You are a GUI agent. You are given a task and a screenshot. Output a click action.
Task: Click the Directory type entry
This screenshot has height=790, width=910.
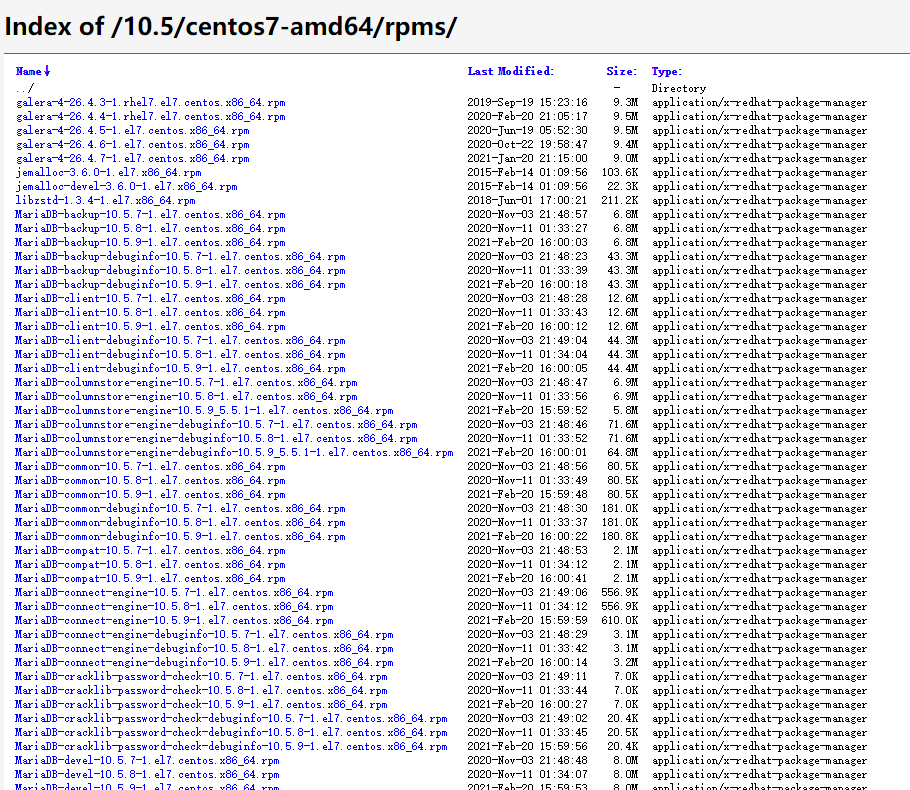click(x=679, y=88)
